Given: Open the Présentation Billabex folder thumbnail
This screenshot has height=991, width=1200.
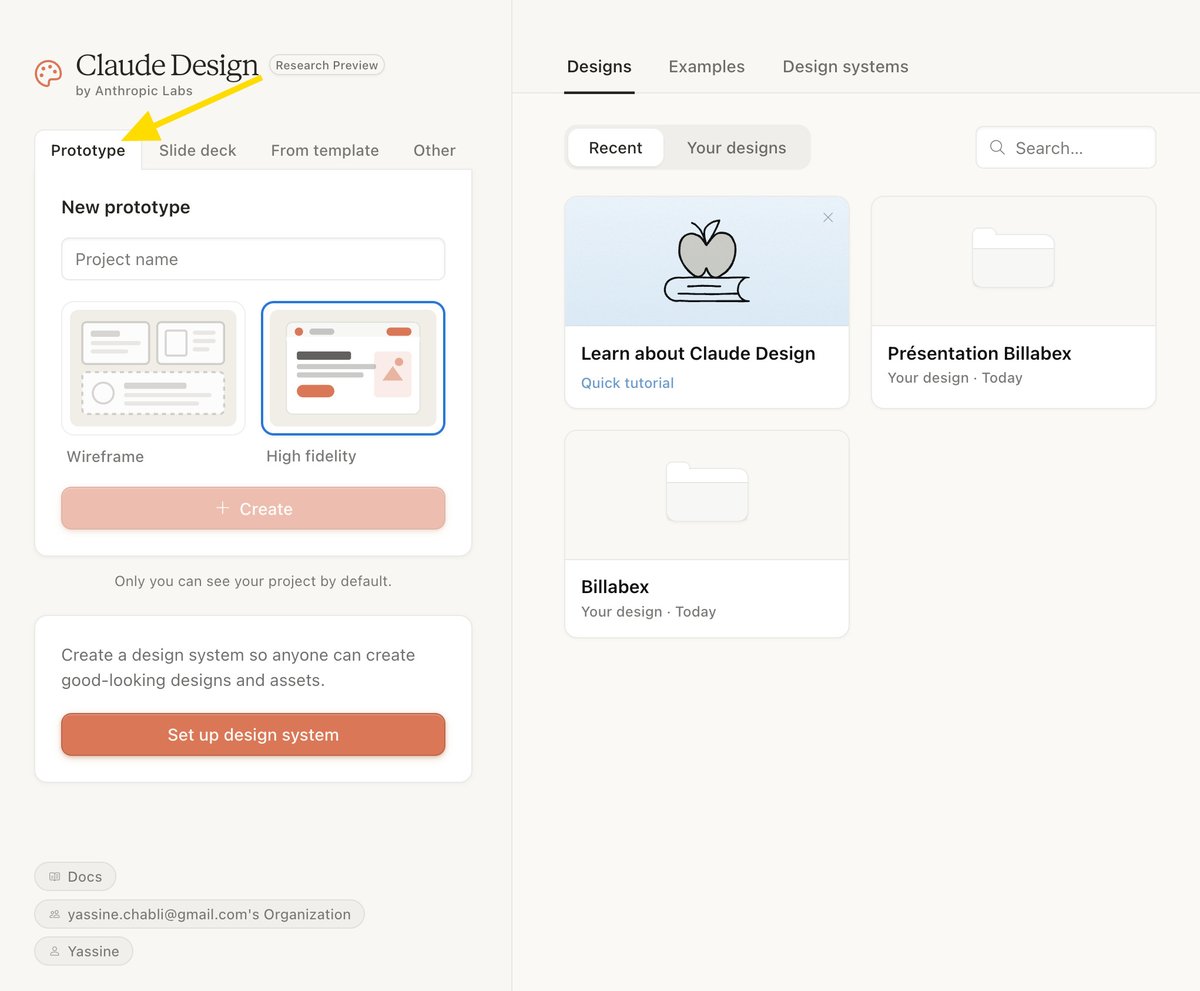Looking at the screenshot, I should 1013,261.
